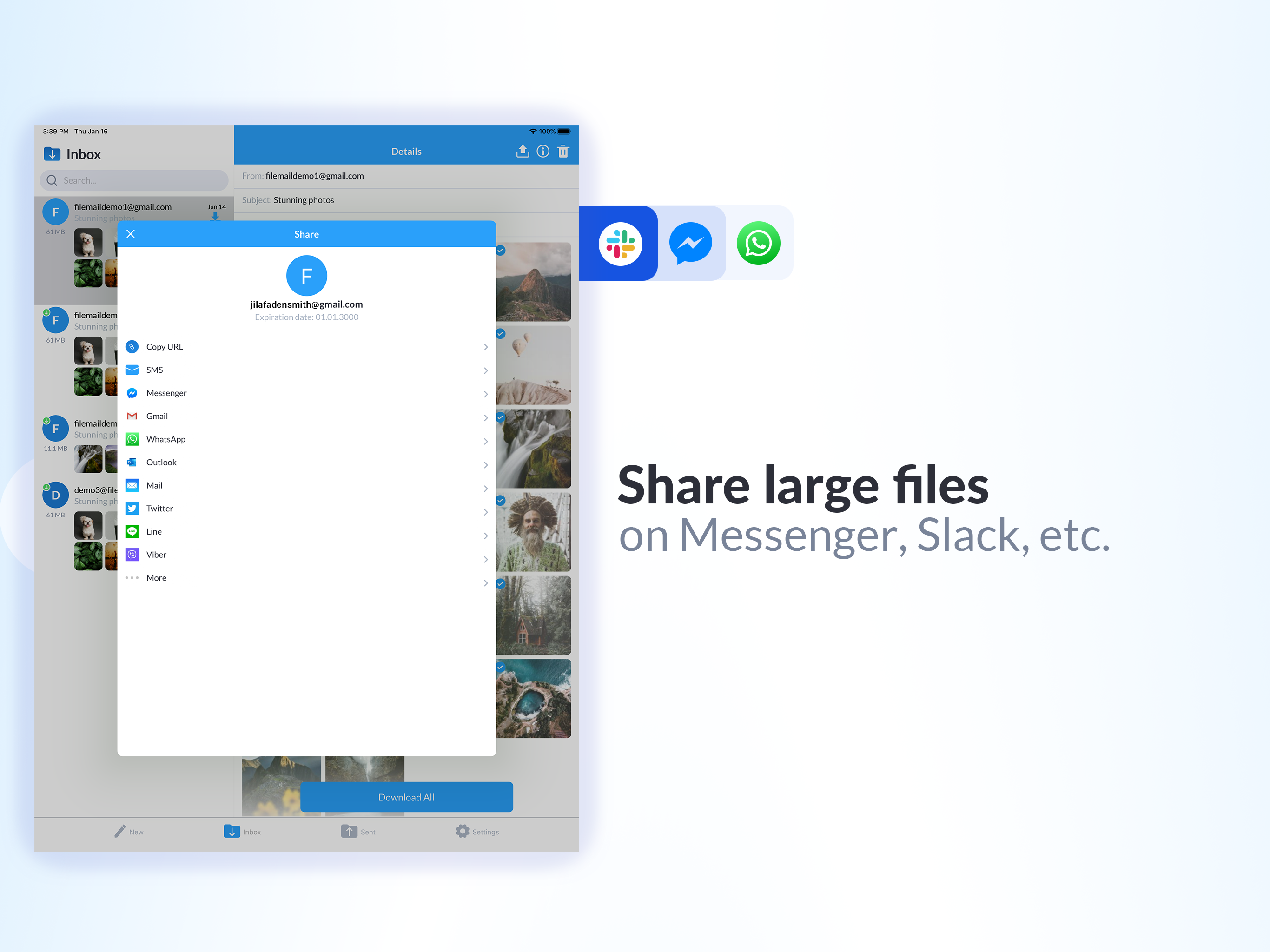
Task: Open the info icon in Details header
Action: (542, 151)
